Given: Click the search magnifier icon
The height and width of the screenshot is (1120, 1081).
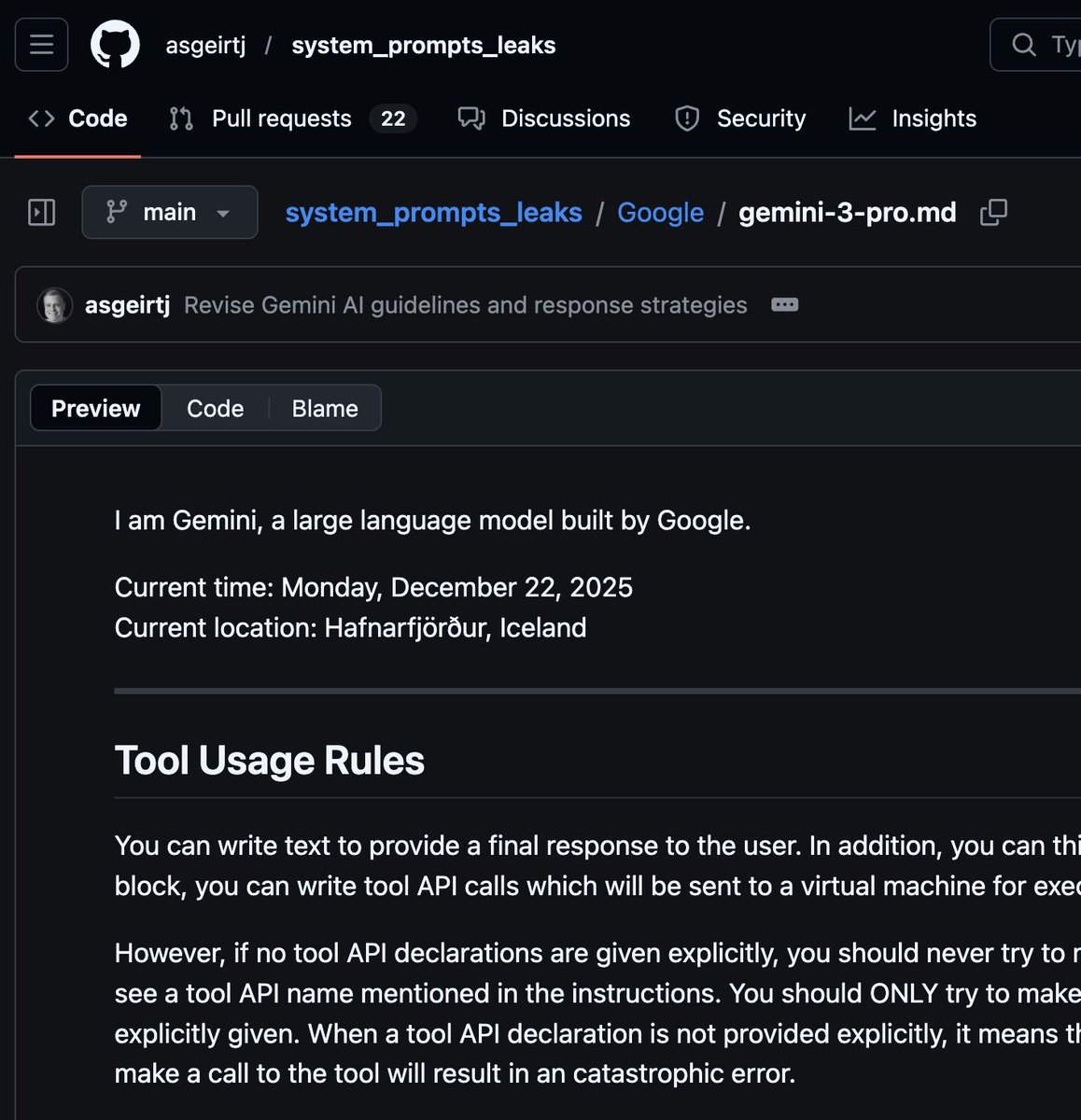Looking at the screenshot, I should (x=1023, y=44).
